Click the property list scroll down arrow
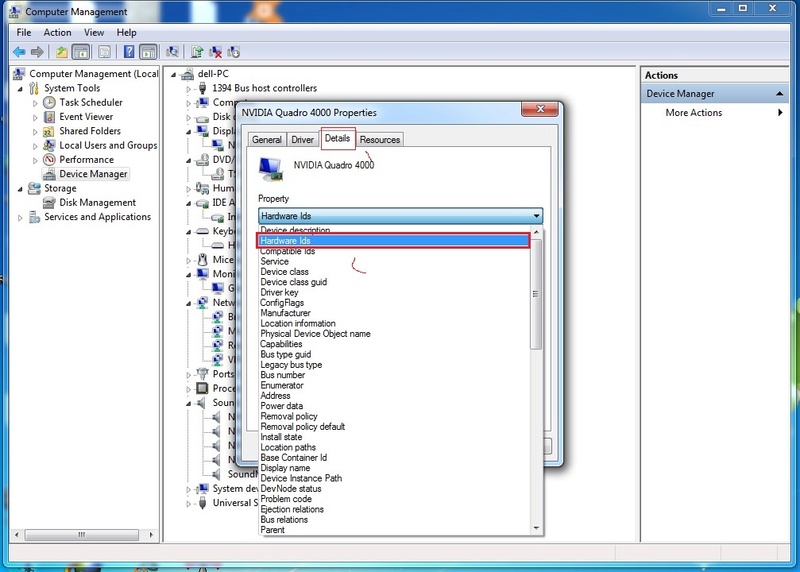The image size is (800, 572). pyautogui.click(x=536, y=528)
